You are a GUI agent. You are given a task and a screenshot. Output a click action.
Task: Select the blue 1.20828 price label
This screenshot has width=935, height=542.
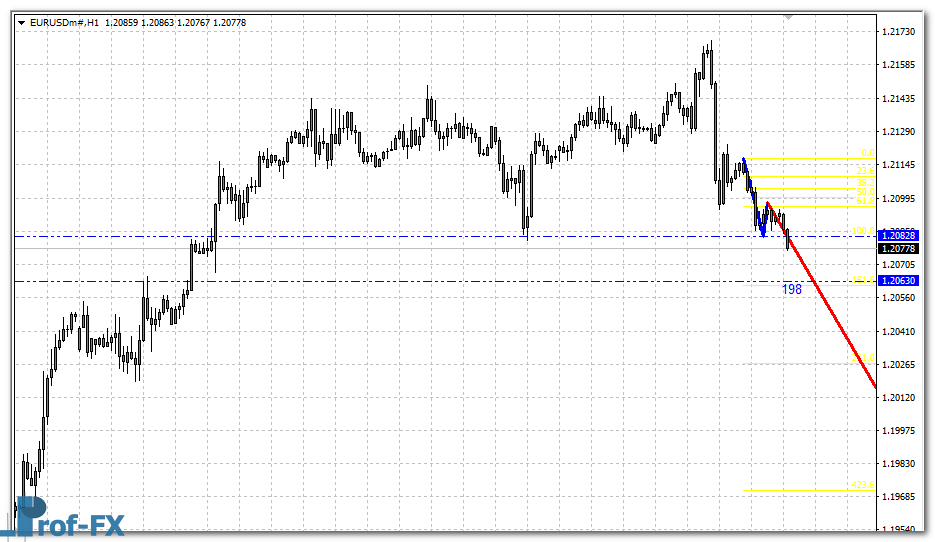coord(899,234)
